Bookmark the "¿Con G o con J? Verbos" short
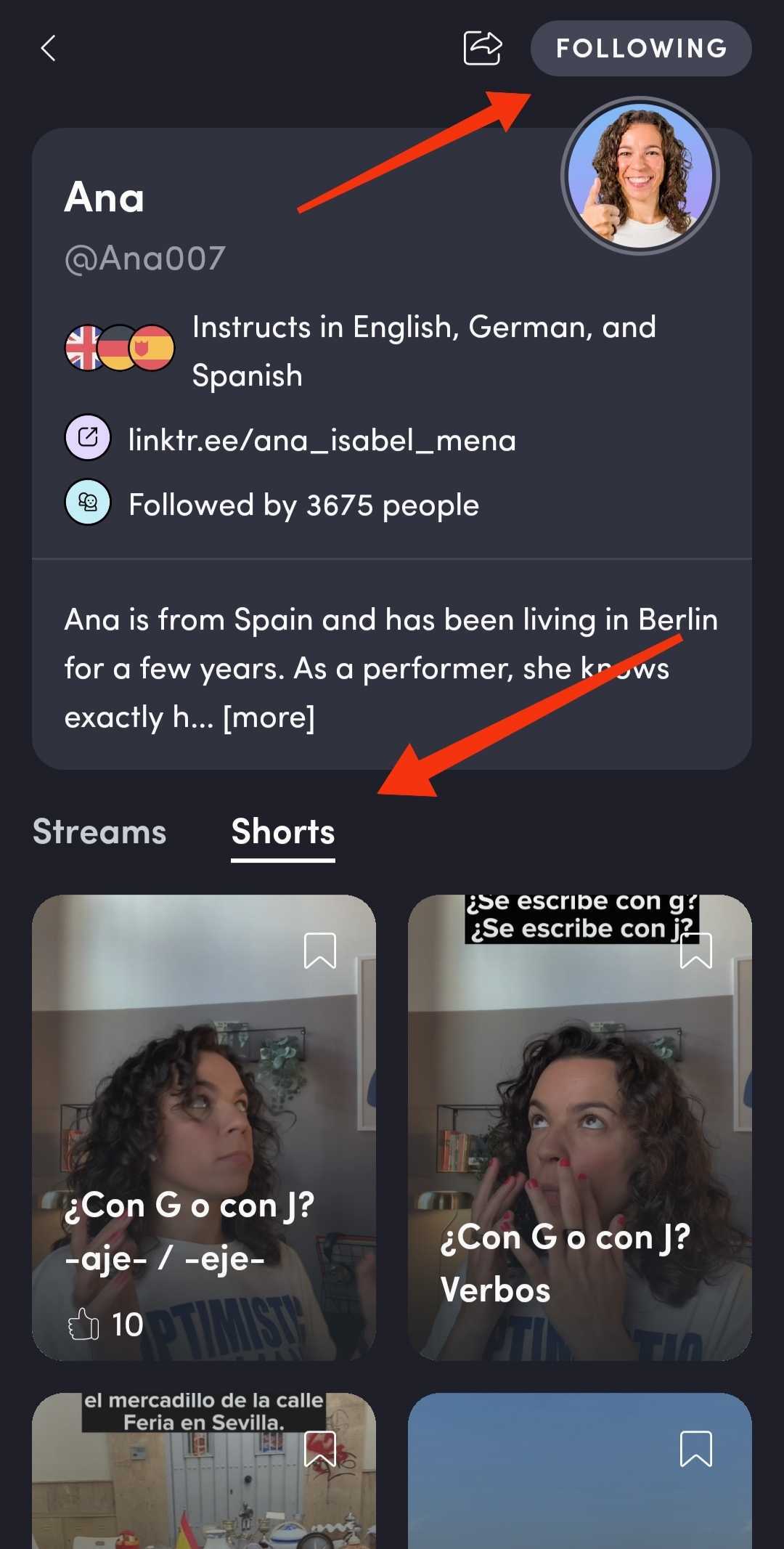 click(x=696, y=951)
